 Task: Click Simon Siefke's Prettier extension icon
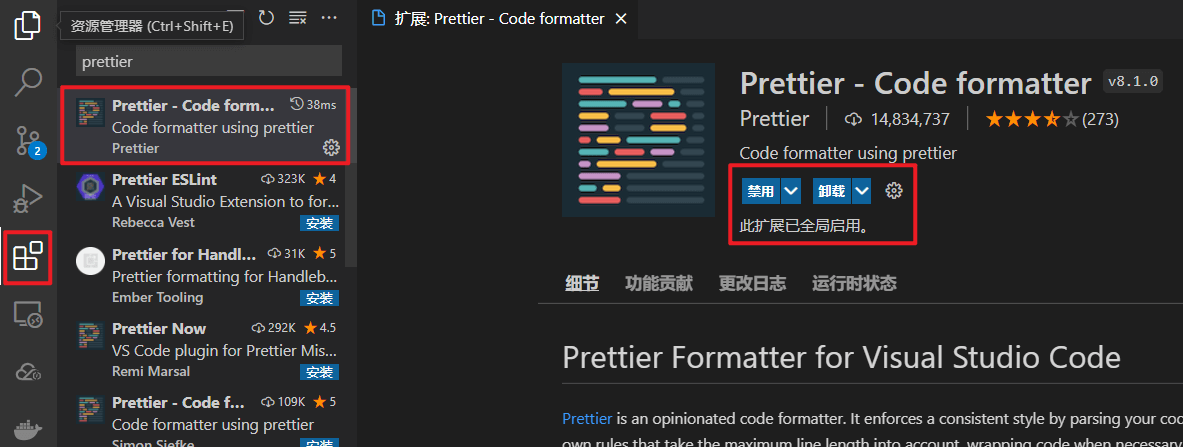tap(90, 408)
